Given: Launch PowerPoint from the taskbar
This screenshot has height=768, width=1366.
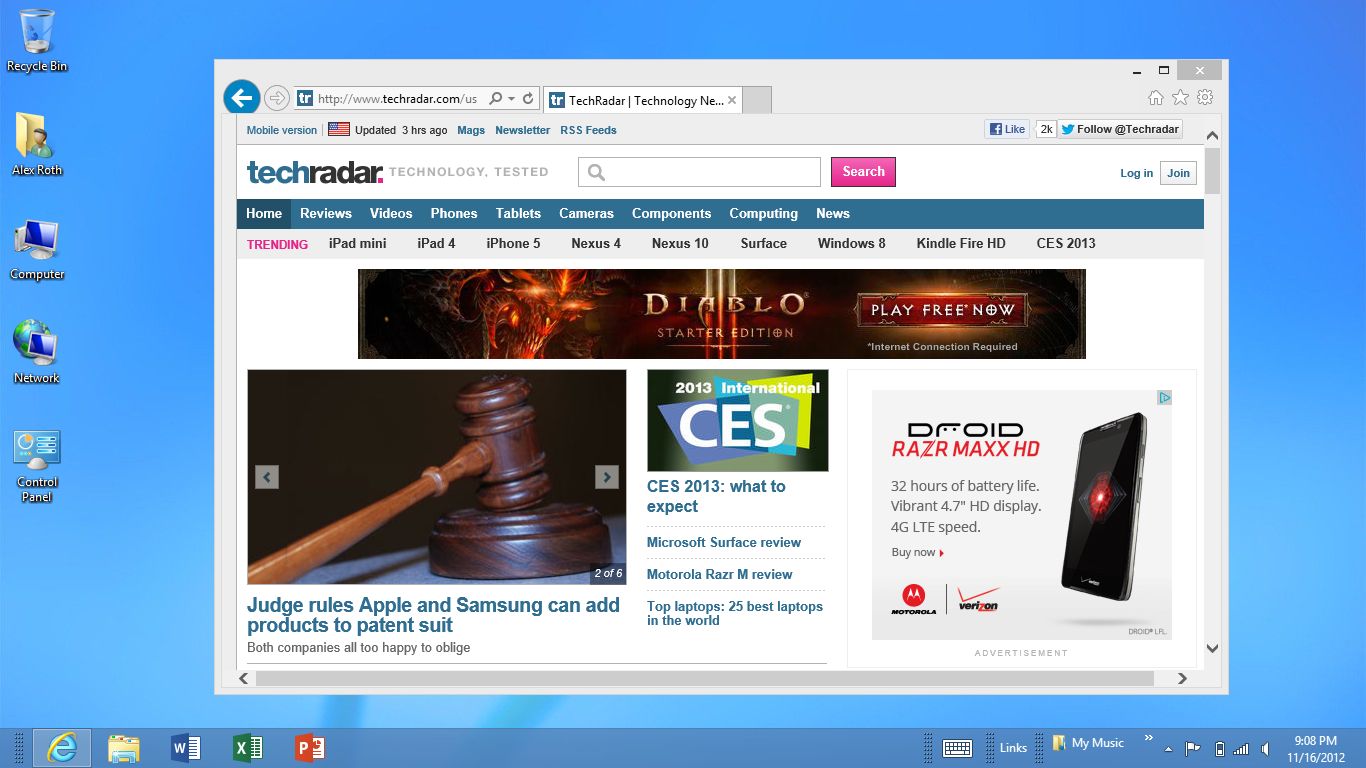Looking at the screenshot, I should click(x=310, y=747).
